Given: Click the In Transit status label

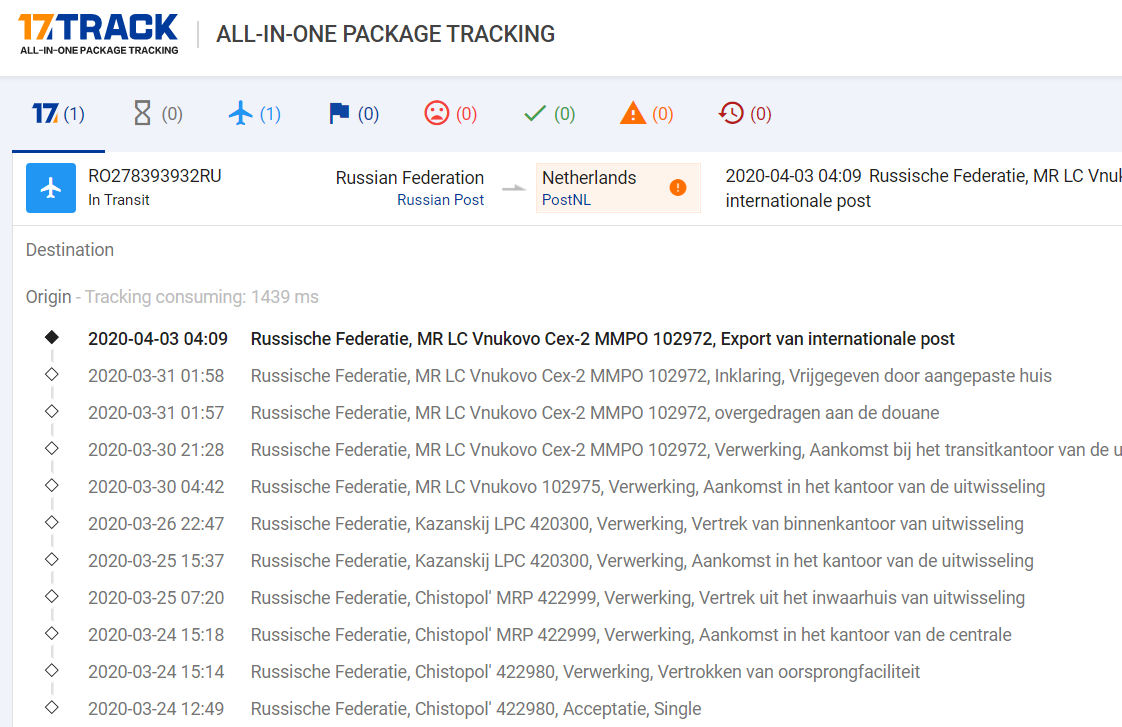Looking at the screenshot, I should coord(119,200).
